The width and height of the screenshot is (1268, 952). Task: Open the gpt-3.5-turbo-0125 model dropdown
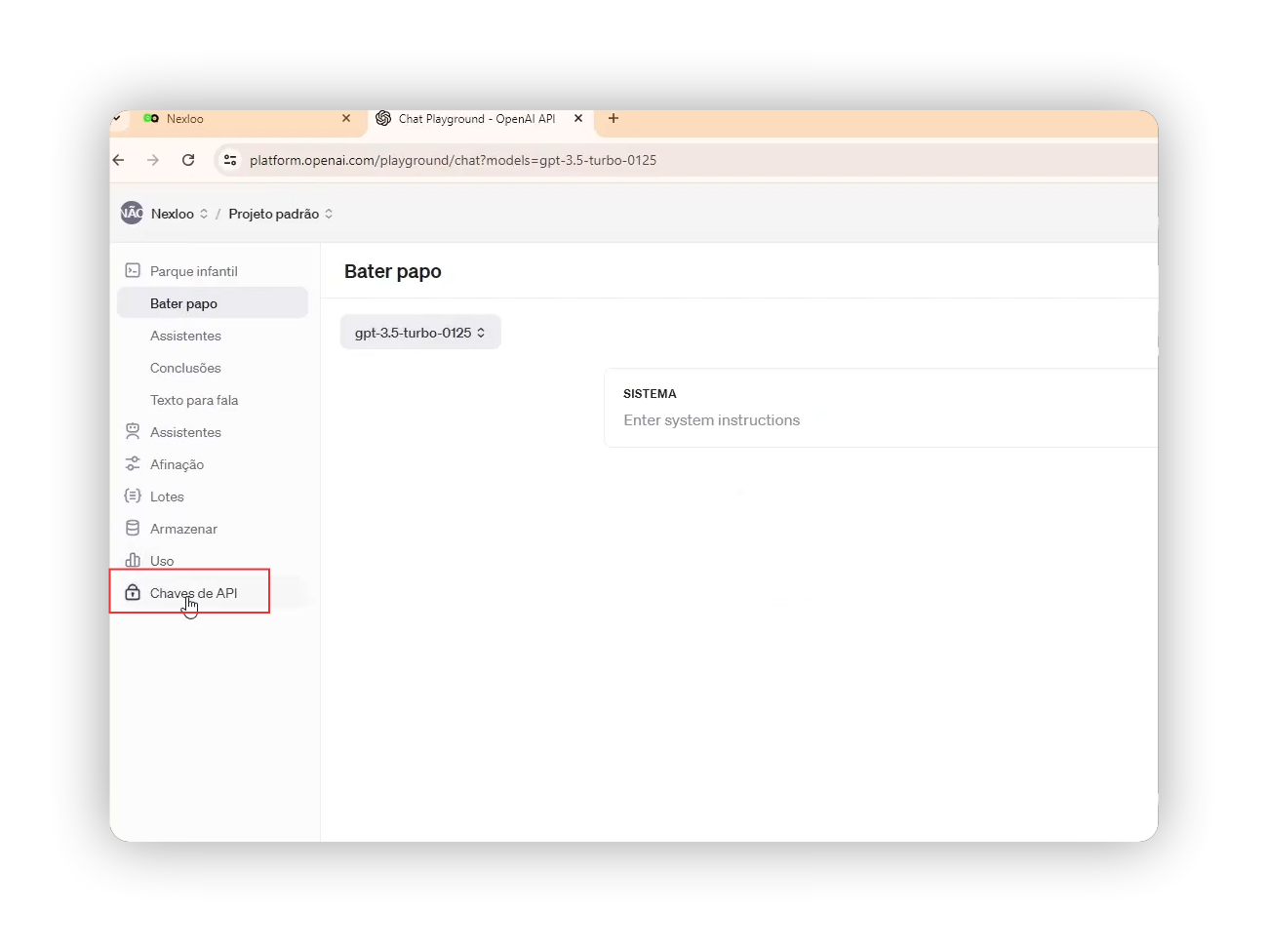point(420,332)
